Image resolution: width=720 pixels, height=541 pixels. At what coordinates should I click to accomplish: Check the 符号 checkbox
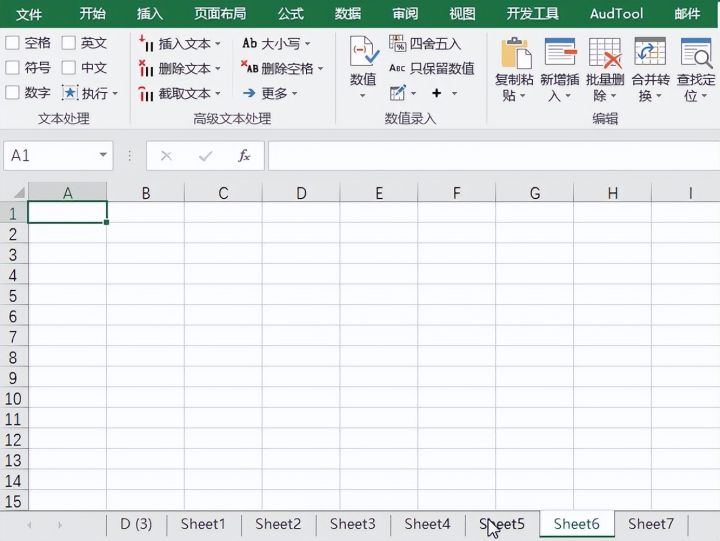pos(12,68)
